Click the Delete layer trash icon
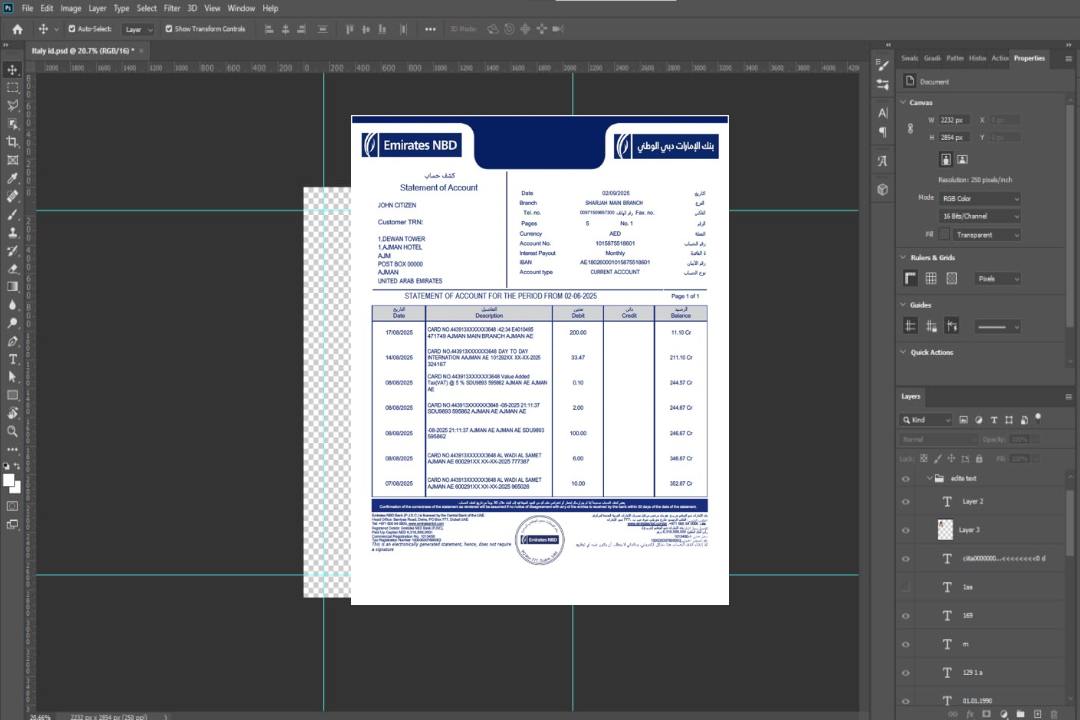 pyautogui.click(x=1054, y=714)
